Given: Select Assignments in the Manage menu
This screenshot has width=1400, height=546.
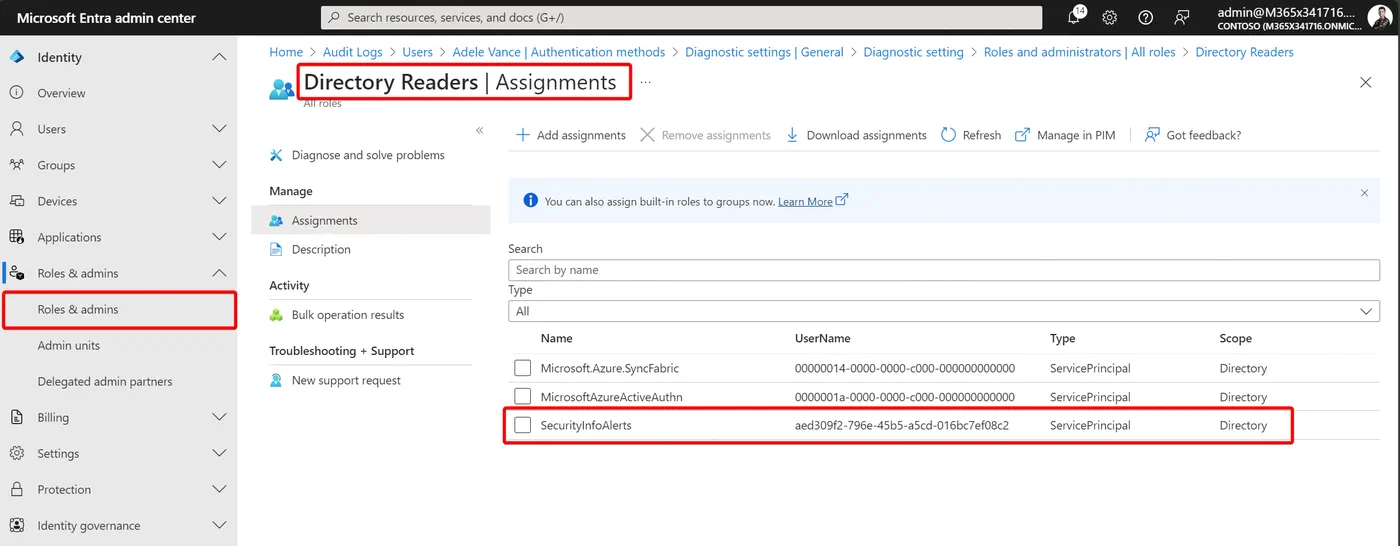Looking at the screenshot, I should pyautogui.click(x=371, y=221).
